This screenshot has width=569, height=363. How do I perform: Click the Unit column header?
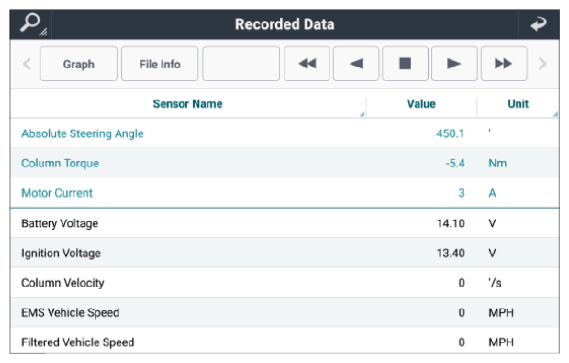(518, 104)
